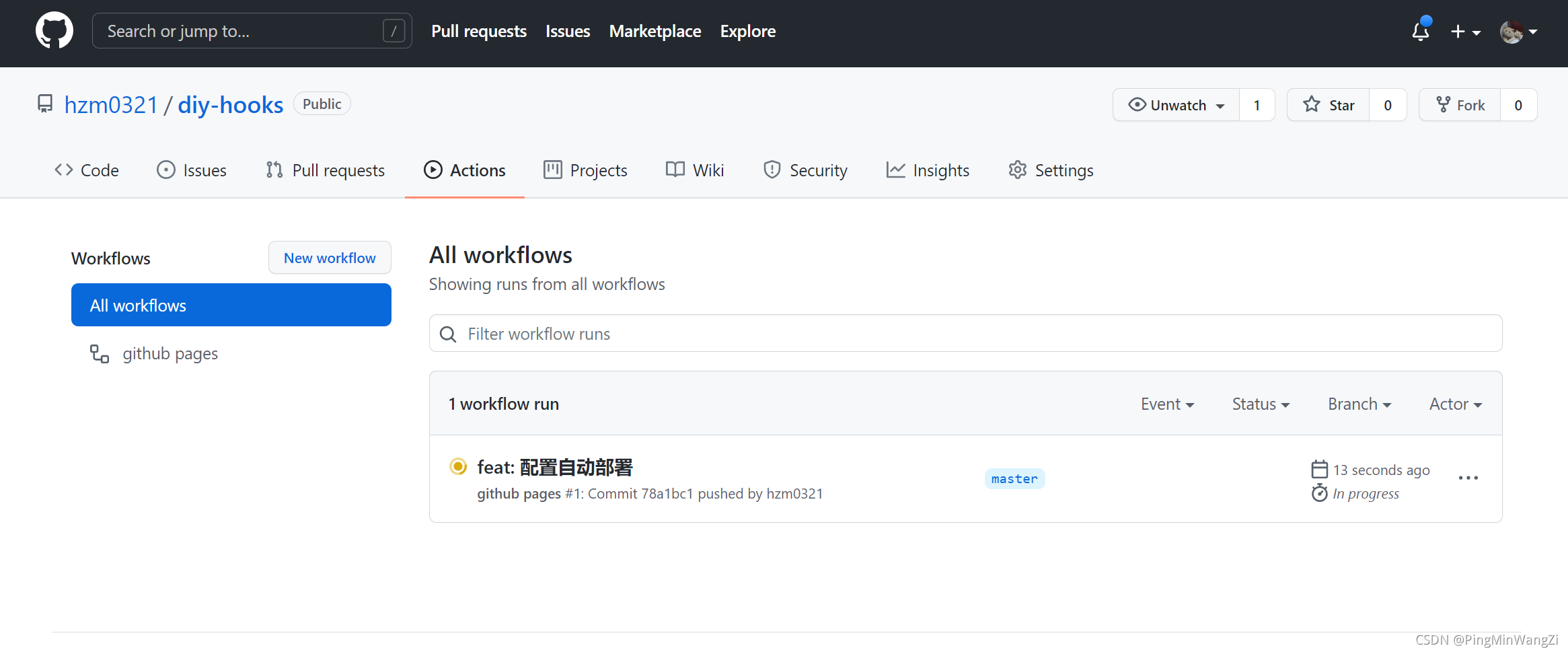Fork the repository
The image size is (1568, 654).
1460,105
